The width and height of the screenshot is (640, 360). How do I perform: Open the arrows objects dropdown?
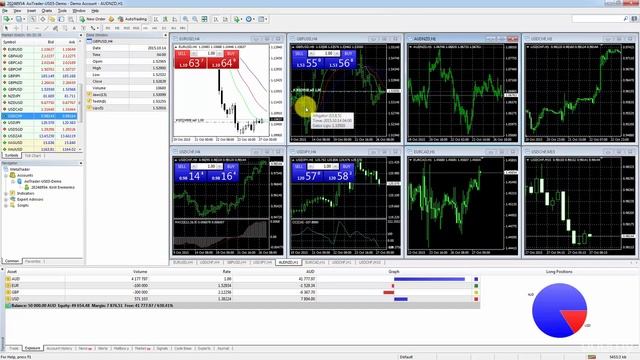(x=98, y=28)
